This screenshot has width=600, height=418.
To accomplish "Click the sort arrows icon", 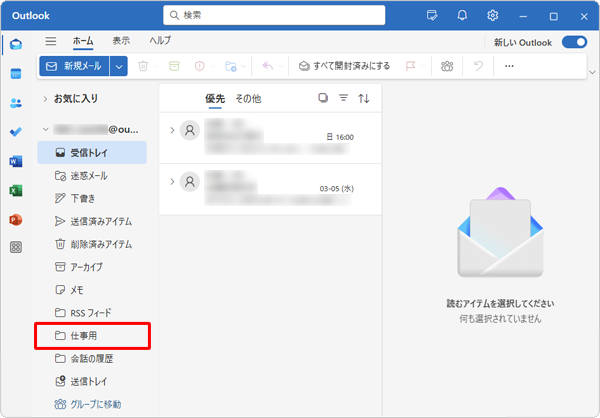I will (x=364, y=98).
